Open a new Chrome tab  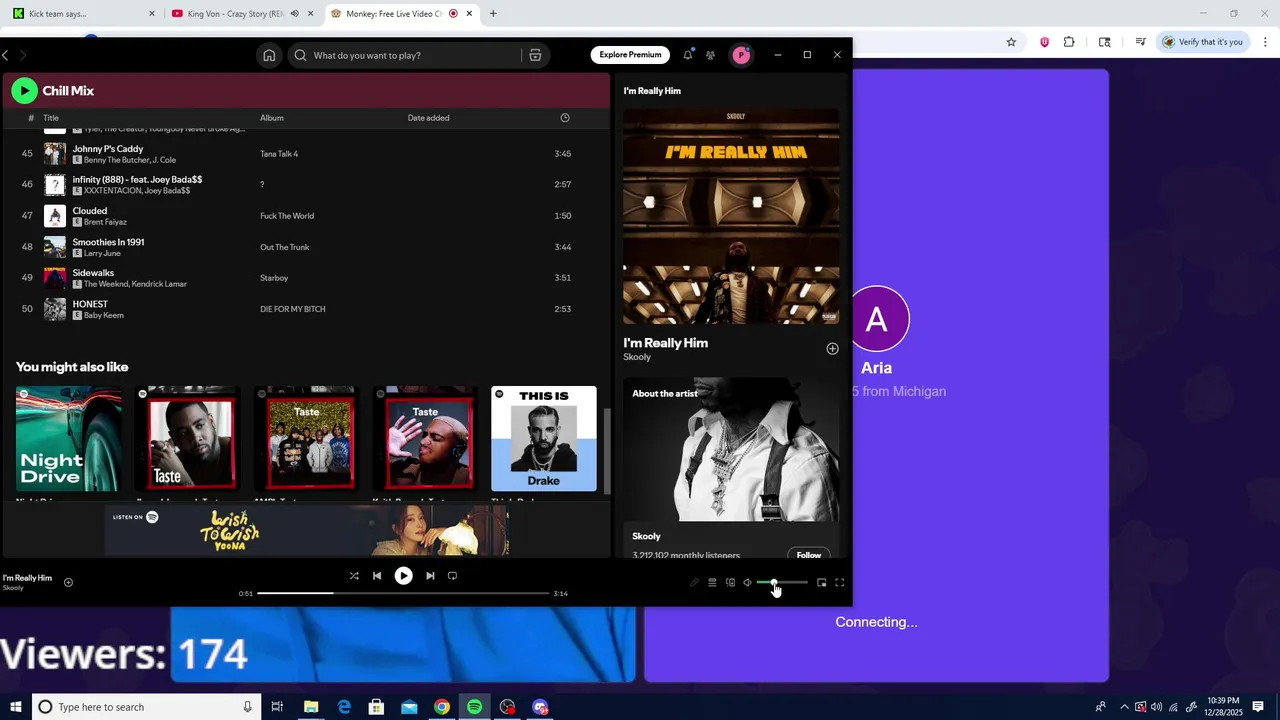pyautogui.click(x=493, y=14)
